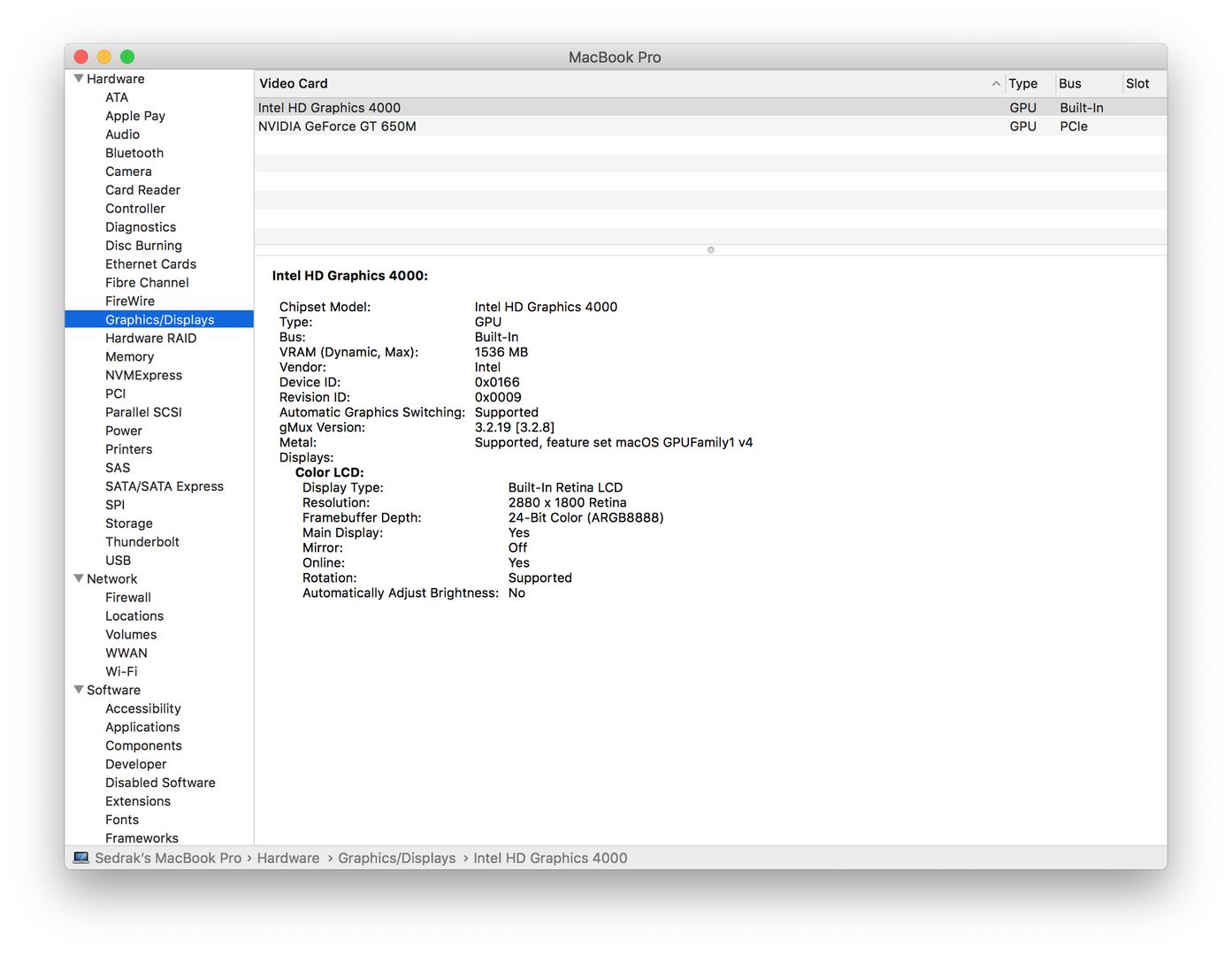Open PCI in the sidebar
The image size is (1232, 955).
[x=116, y=394]
